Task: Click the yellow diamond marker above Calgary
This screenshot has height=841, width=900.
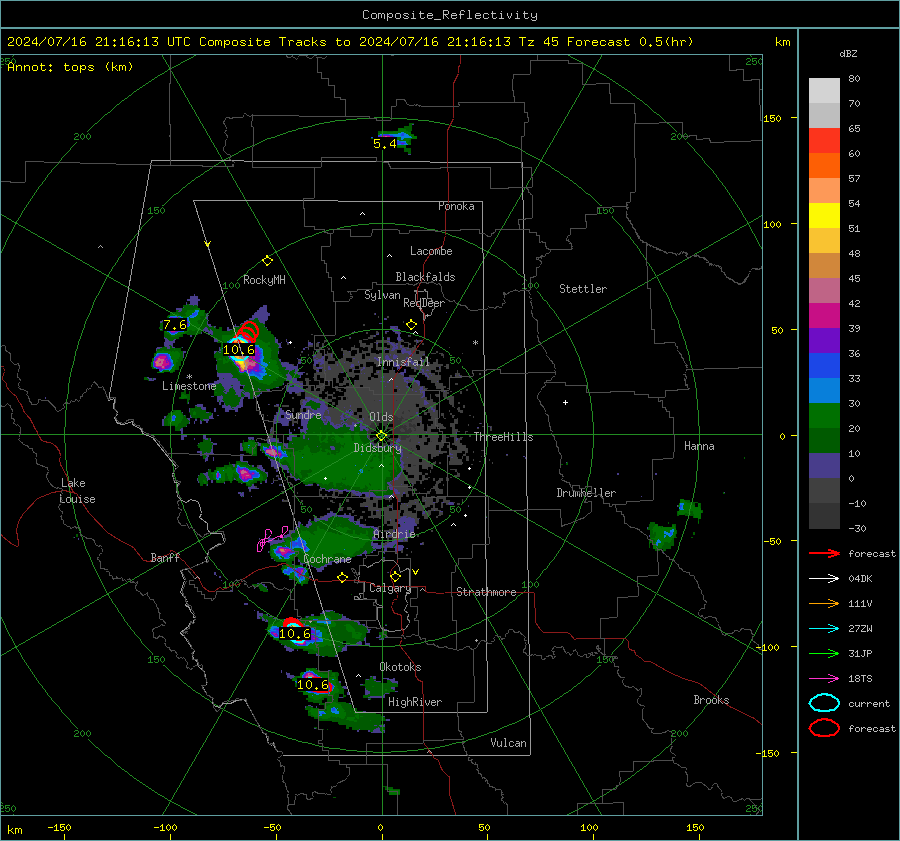Action: click(395, 576)
